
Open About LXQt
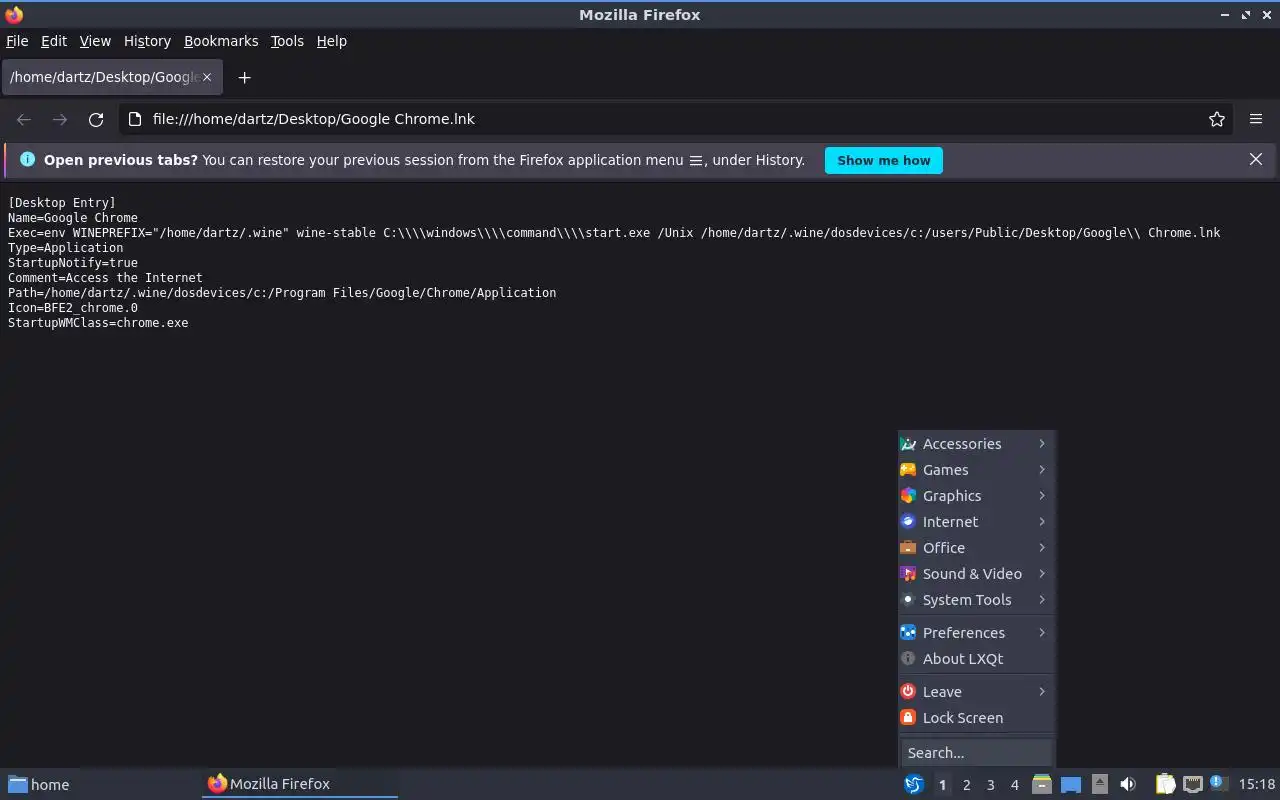pos(976,659)
